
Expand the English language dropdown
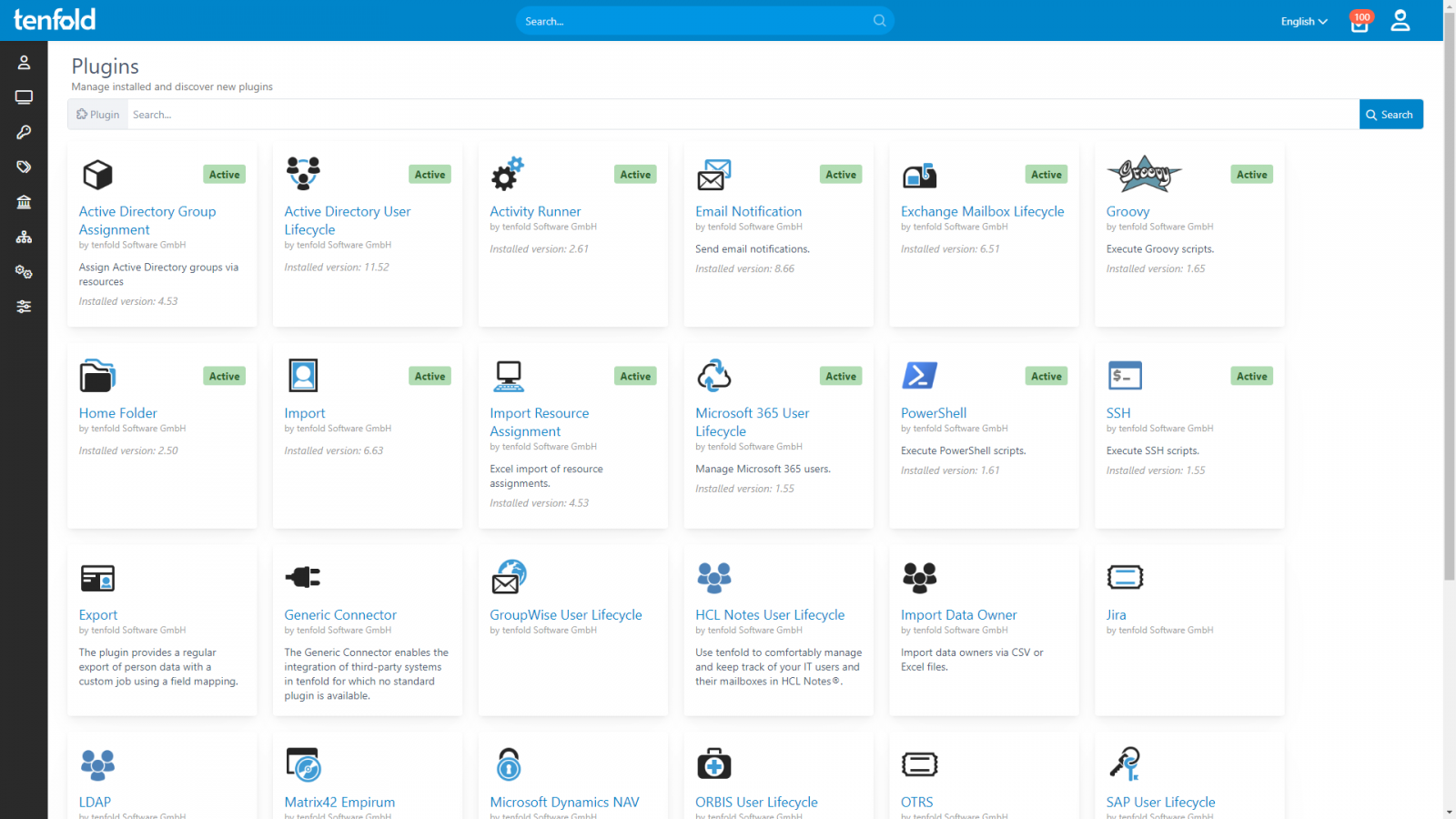(x=1301, y=21)
